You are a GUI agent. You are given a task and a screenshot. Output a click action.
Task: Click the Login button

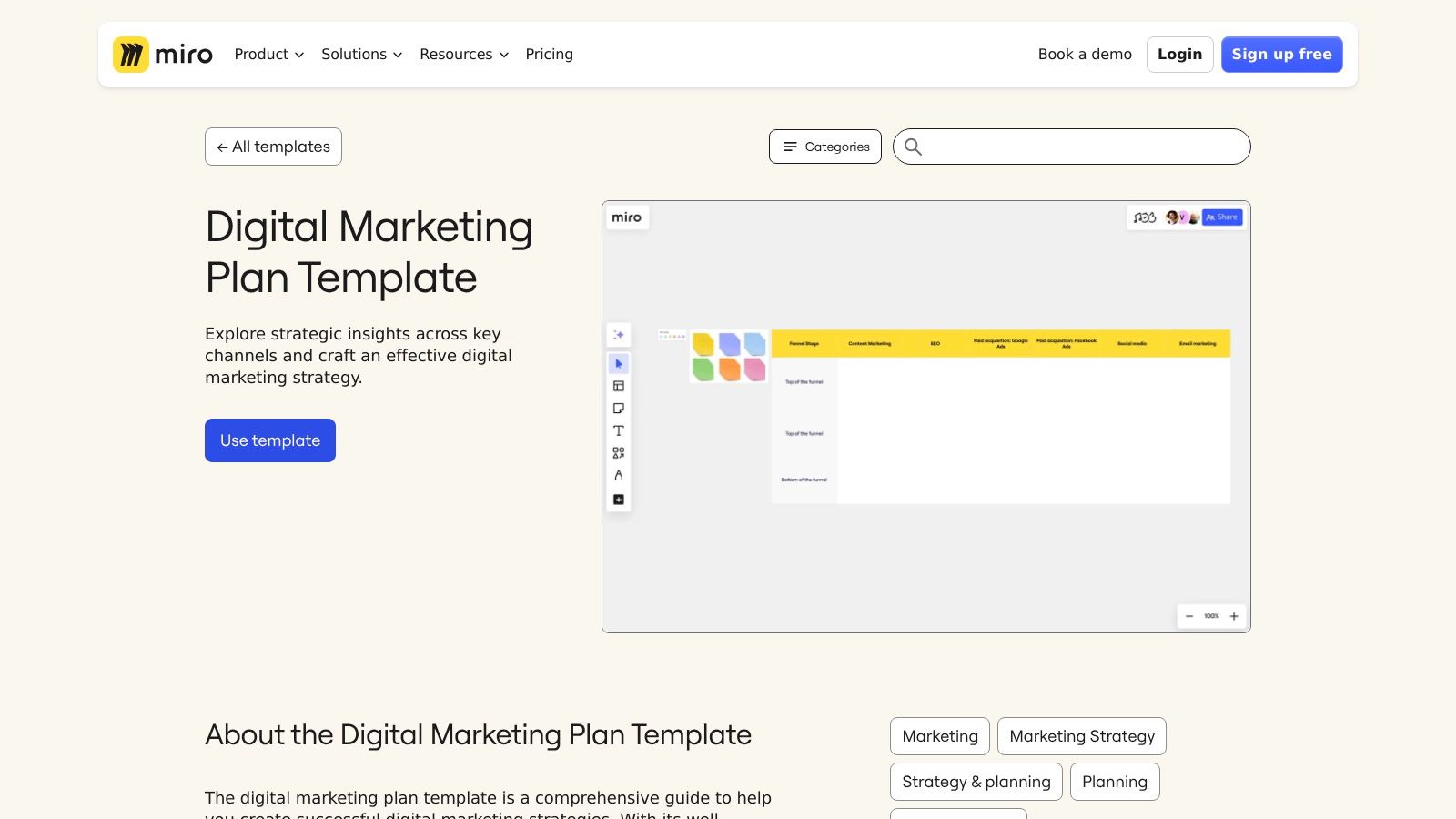click(x=1180, y=55)
